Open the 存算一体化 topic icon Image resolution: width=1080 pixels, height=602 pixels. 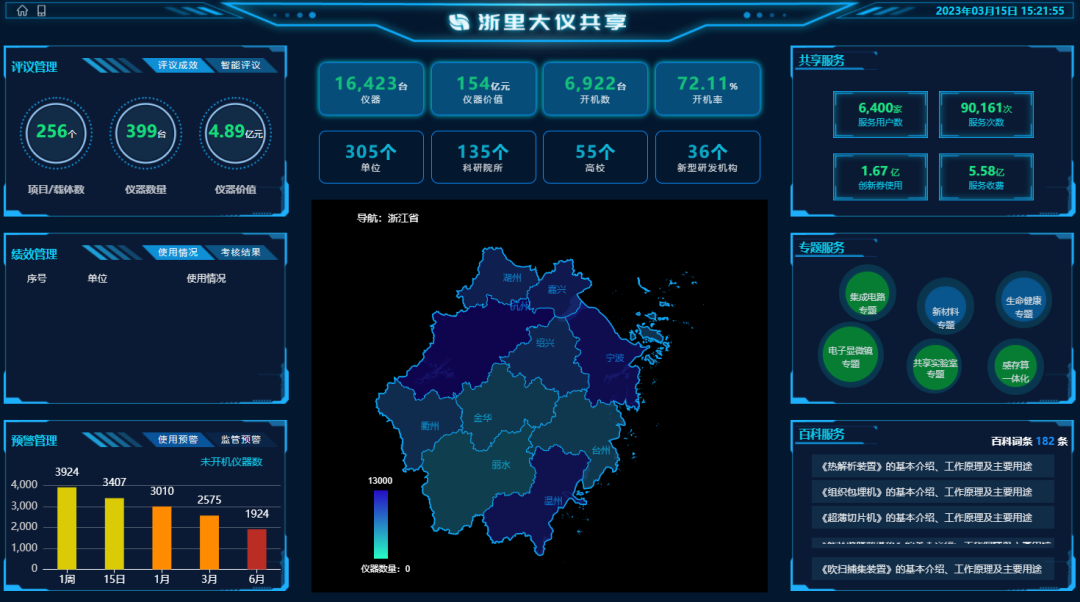coord(1015,367)
